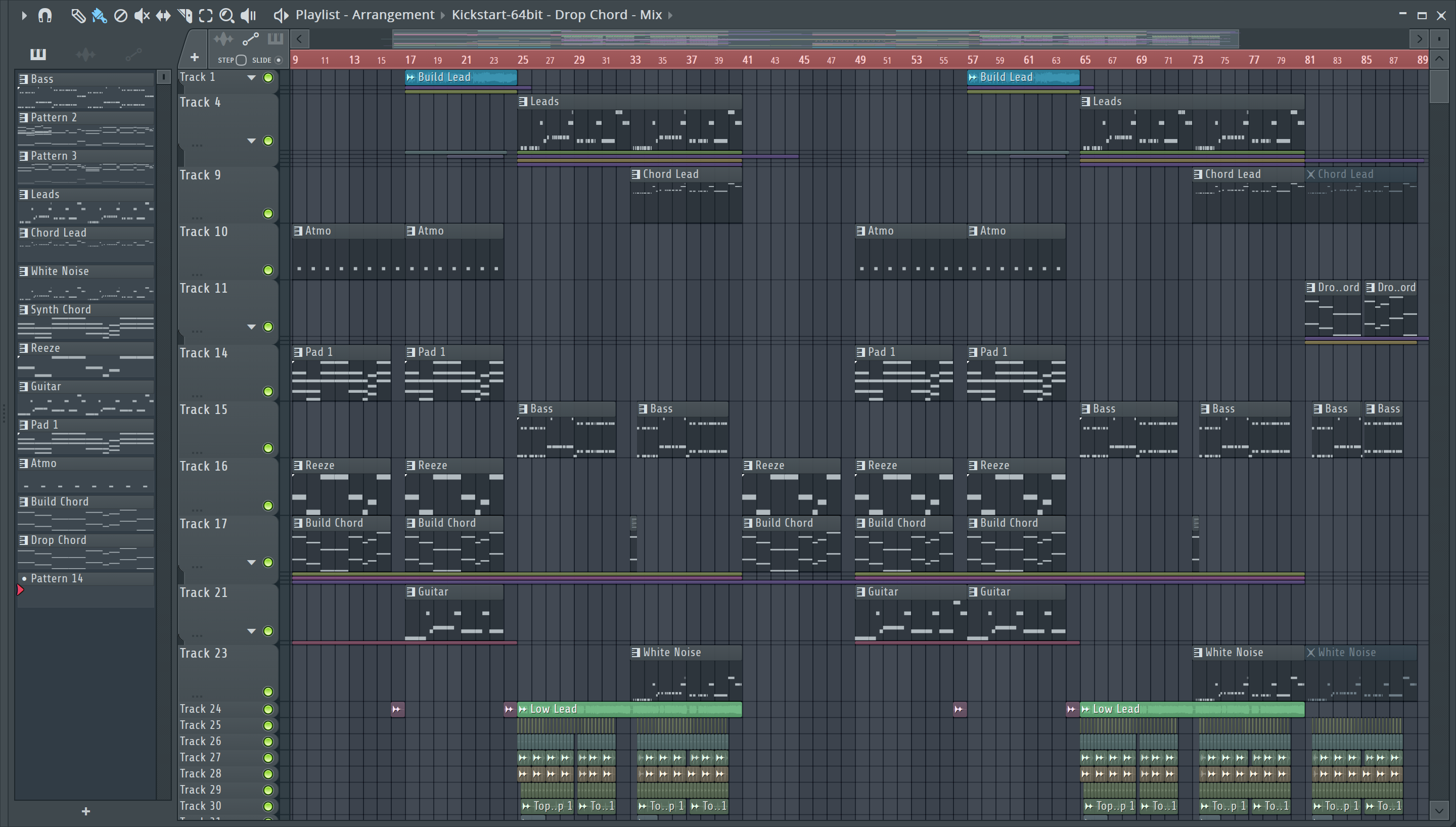This screenshot has width=1456, height=827.
Task: Mute Track 24 with its green LED
Action: (x=268, y=709)
